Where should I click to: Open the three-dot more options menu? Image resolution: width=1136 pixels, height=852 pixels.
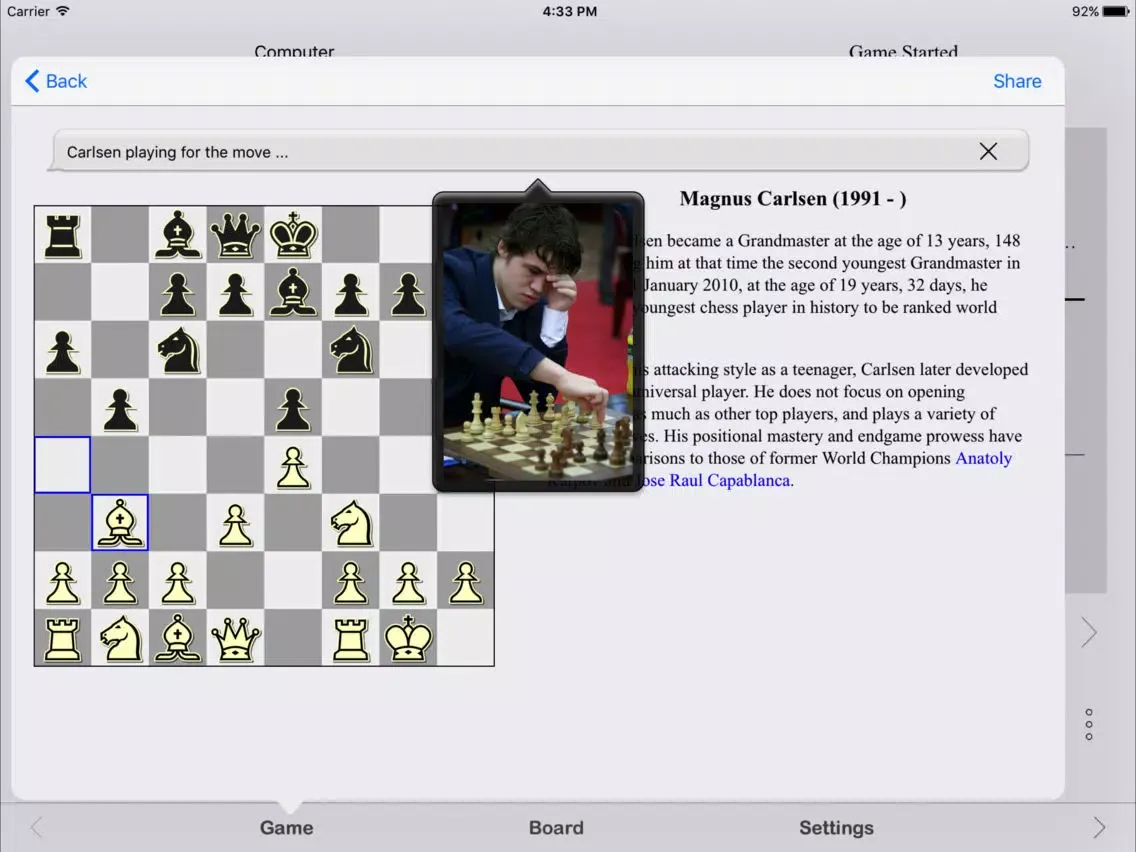1088,724
